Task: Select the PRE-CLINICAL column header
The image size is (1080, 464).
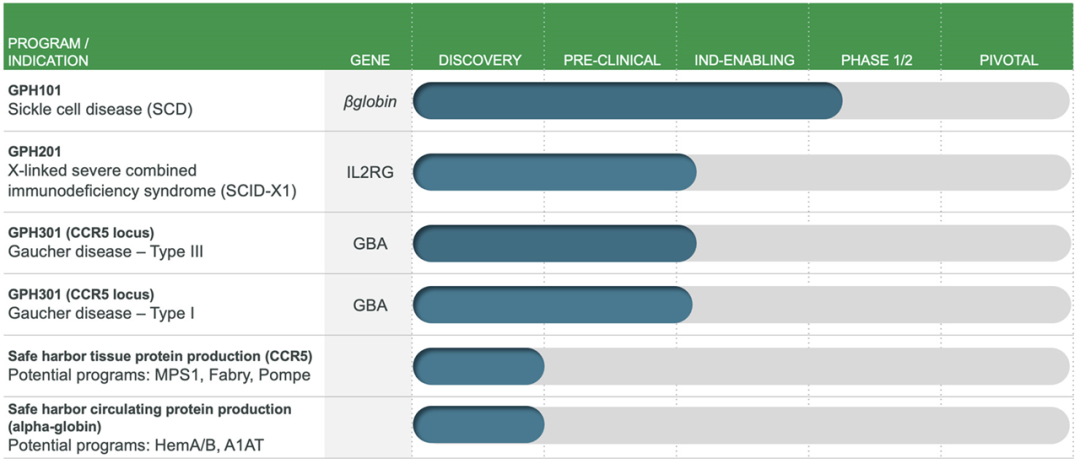Action: pyautogui.click(x=612, y=61)
